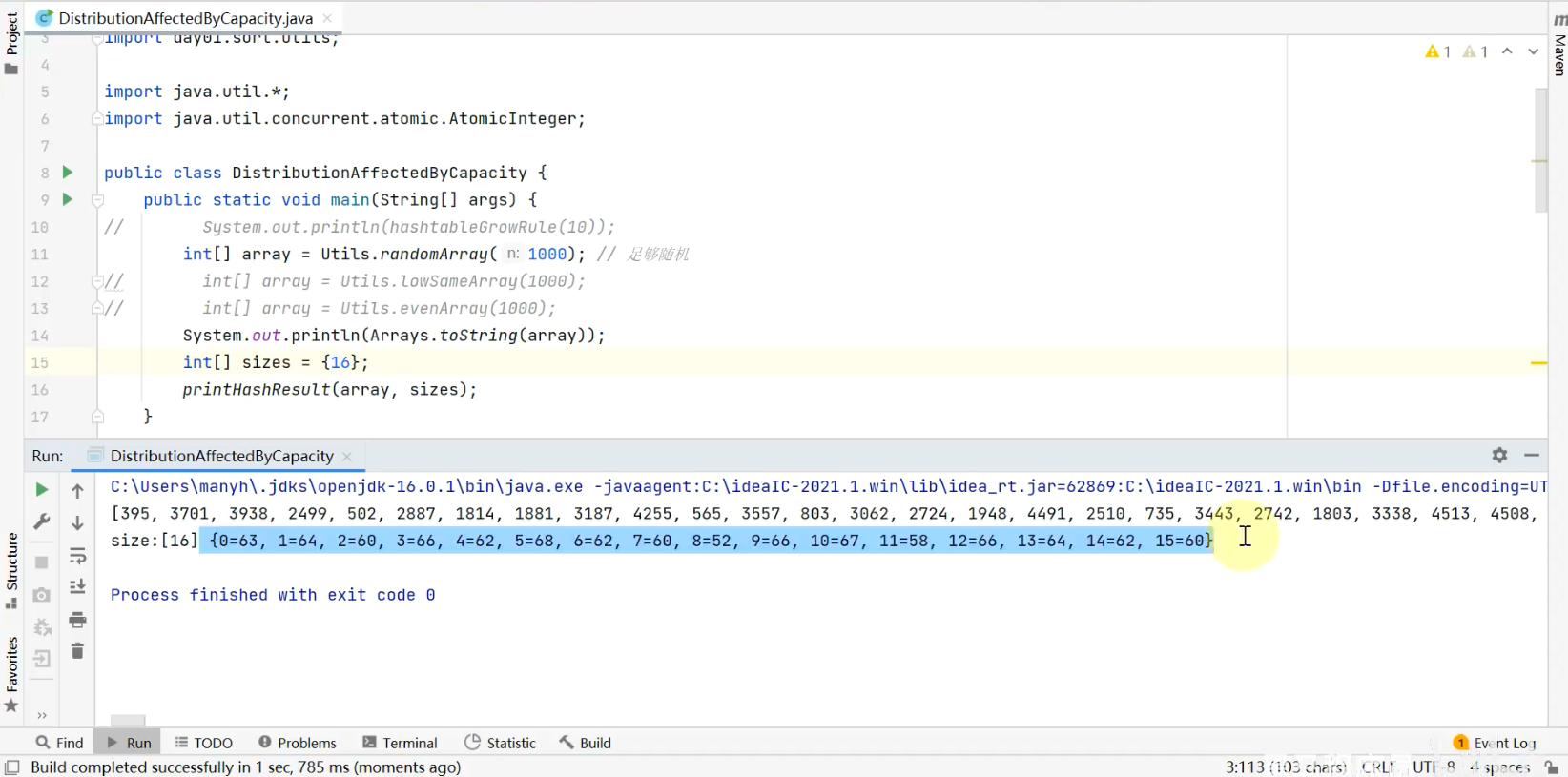
Task: Toggle scroll to end in console
Action: 77,587
